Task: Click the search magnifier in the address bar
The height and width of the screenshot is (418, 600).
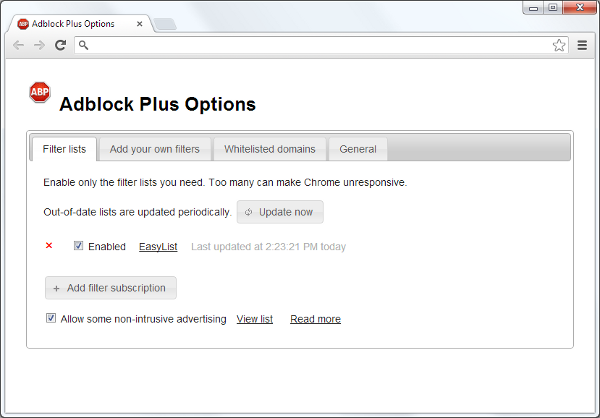Action: click(84, 45)
